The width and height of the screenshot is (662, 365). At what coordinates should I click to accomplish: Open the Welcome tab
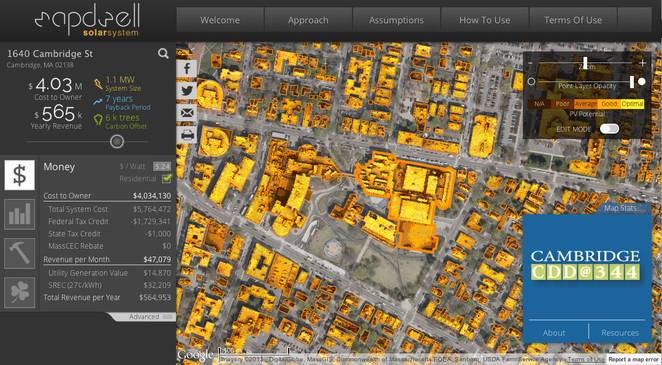(220, 20)
